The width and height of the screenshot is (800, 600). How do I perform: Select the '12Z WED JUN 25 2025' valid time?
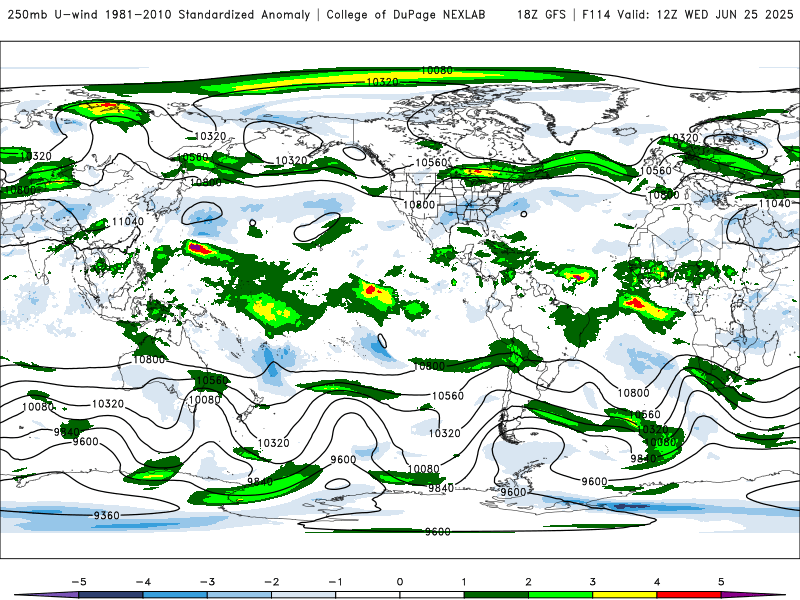(725, 15)
